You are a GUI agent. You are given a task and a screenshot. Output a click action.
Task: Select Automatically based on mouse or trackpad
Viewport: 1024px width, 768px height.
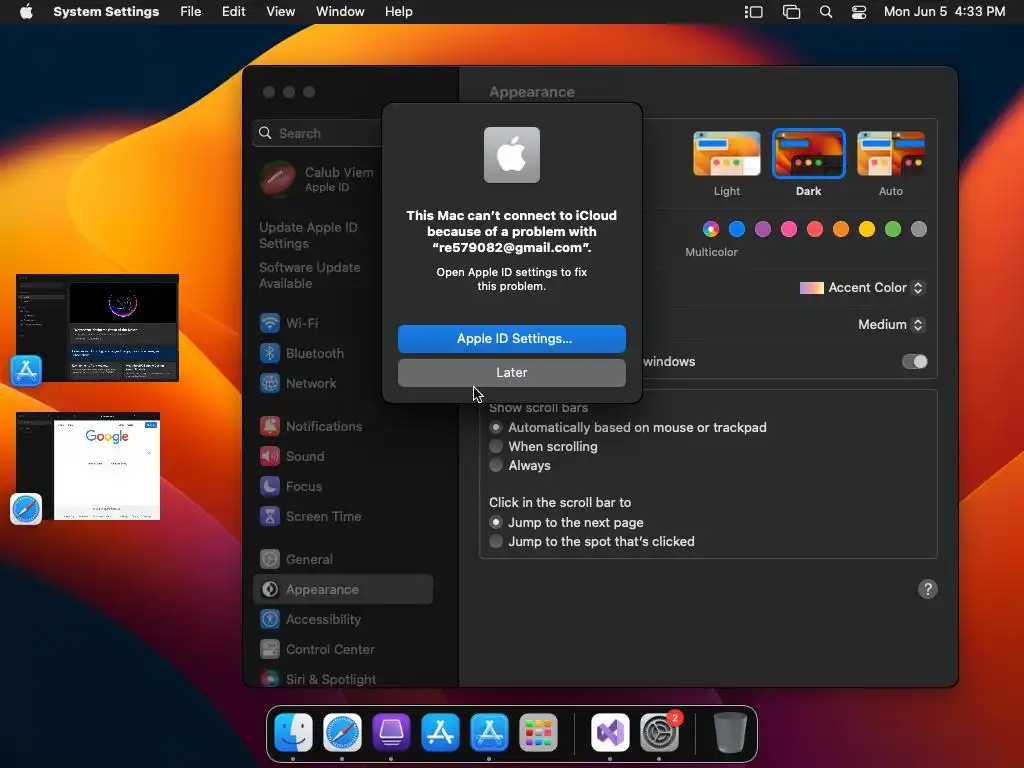click(496, 428)
